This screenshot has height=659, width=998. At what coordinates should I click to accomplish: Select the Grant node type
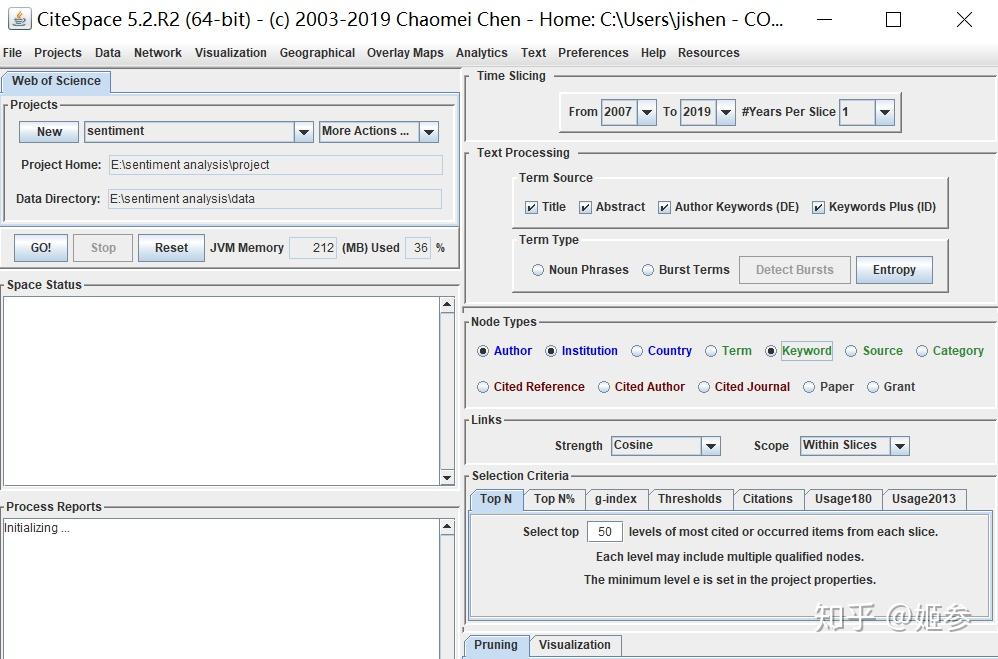pos(873,387)
